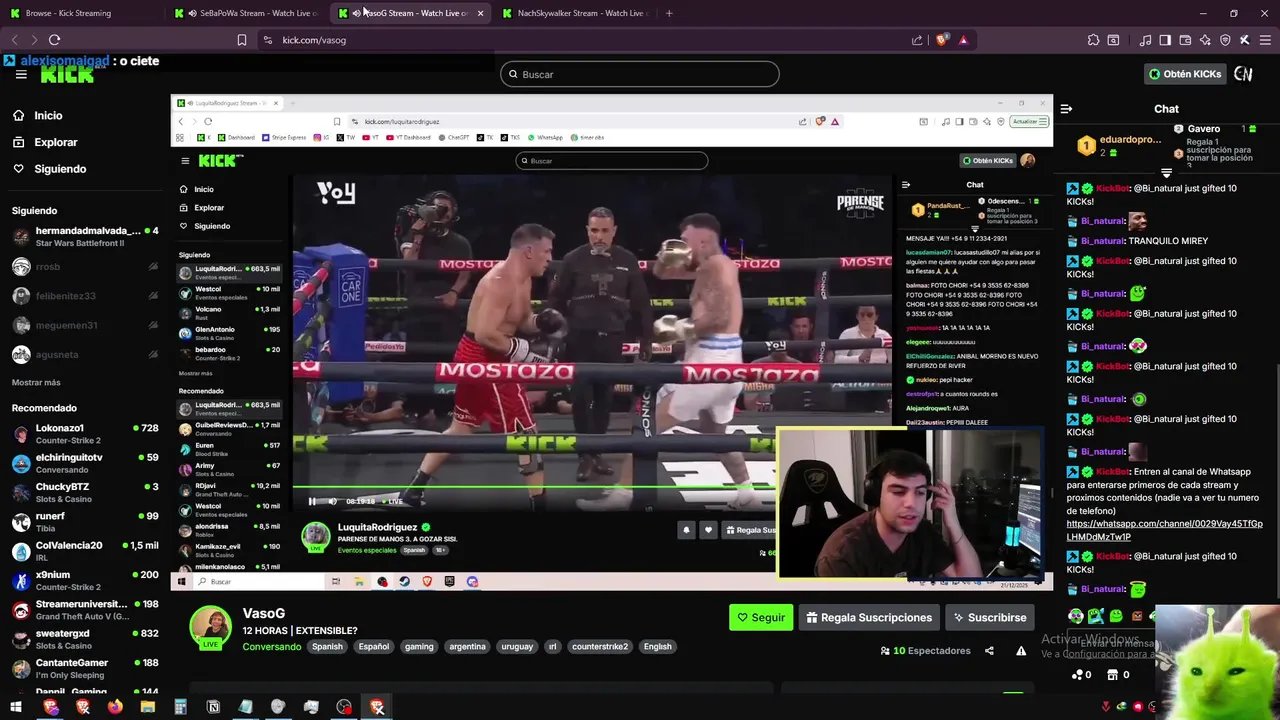This screenshot has height=720, width=1280.
Task: Open the Leo AI sparkle icon
Action: click(x=1205, y=40)
